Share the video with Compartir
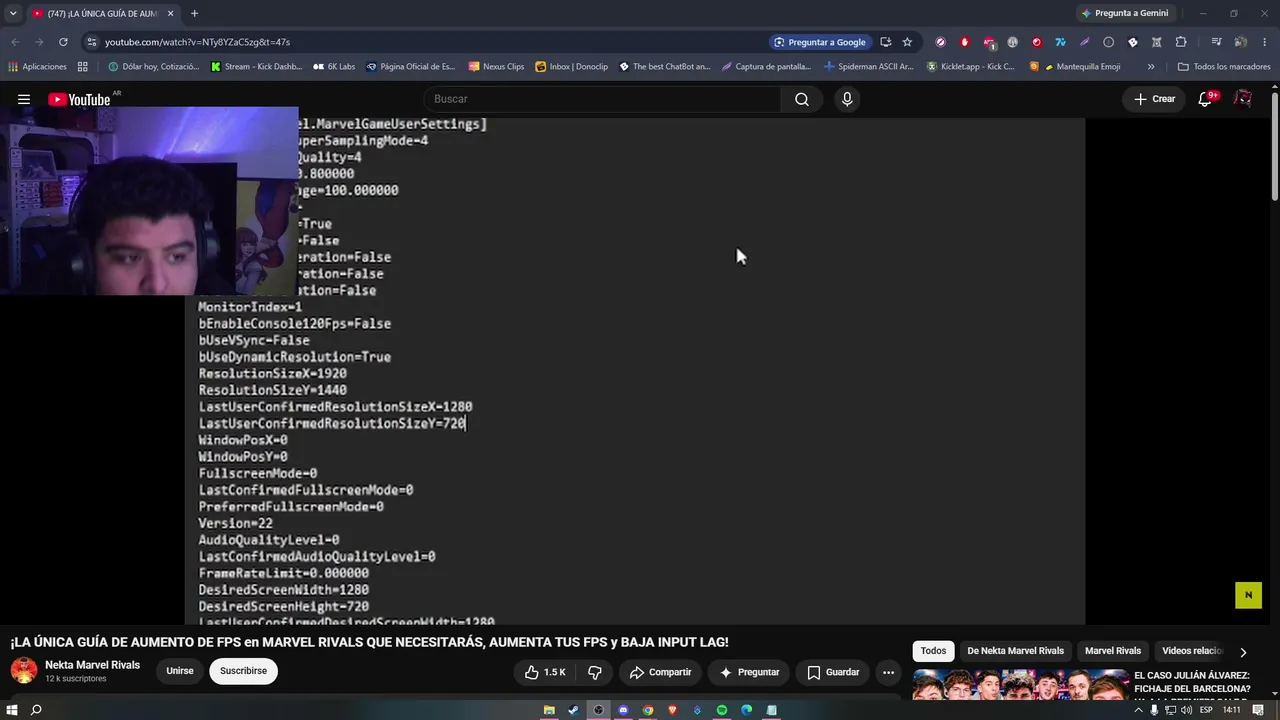The image size is (1280, 720). pyautogui.click(x=659, y=672)
